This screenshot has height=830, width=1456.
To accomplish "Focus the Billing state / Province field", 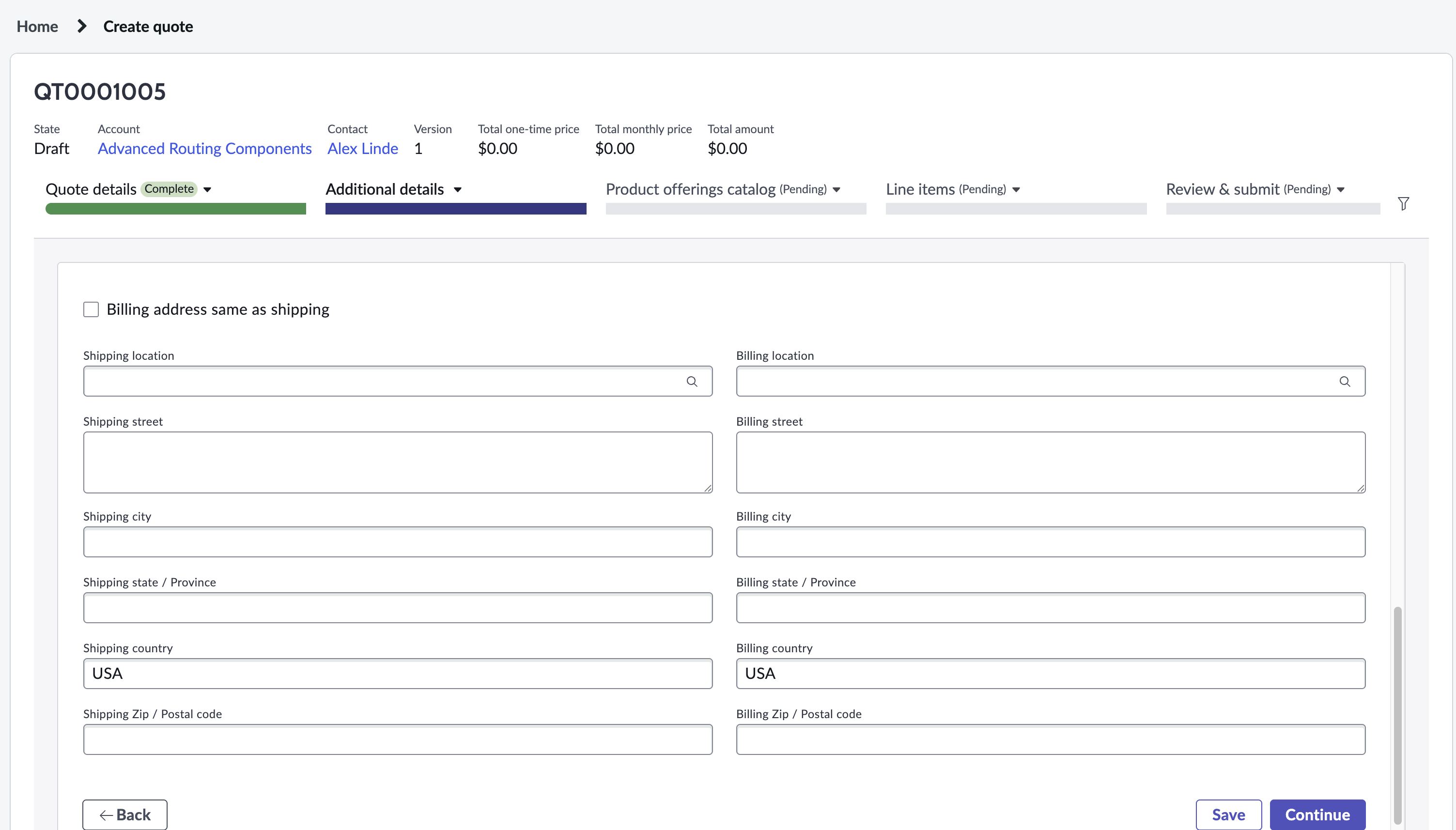I will [1050, 608].
